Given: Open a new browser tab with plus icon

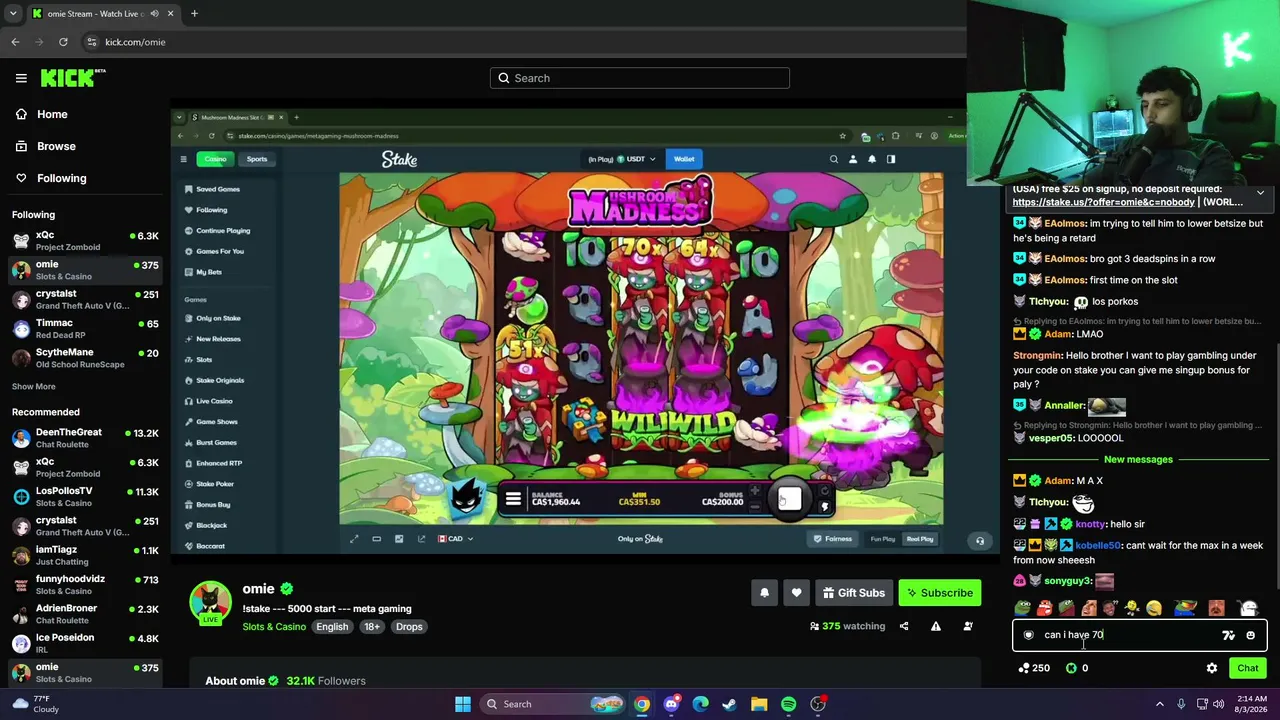Looking at the screenshot, I should coord(194,14).
